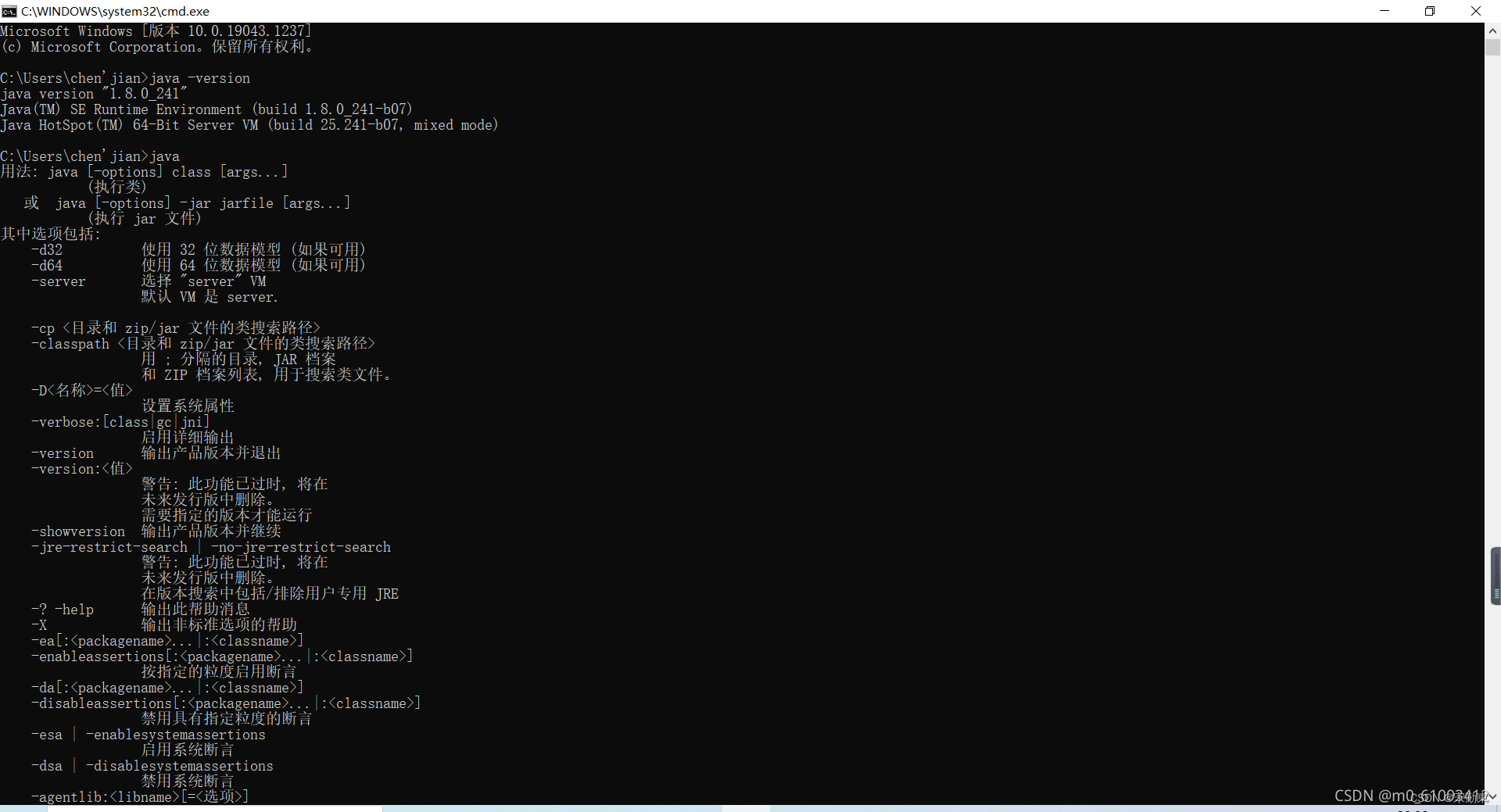Click the '-dsa' option text
1501x812 pixels.
pyautogui.click(x=47, y=766)
